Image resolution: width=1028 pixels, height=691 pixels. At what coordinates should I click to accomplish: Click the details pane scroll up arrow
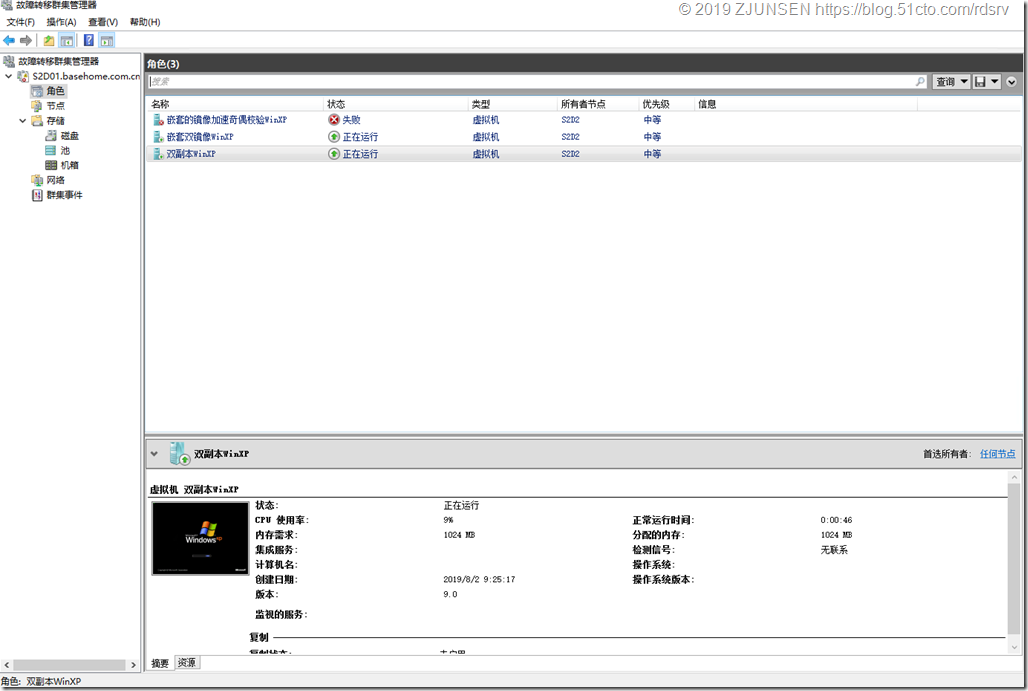pyautogui.click(x=1014, y=478)
